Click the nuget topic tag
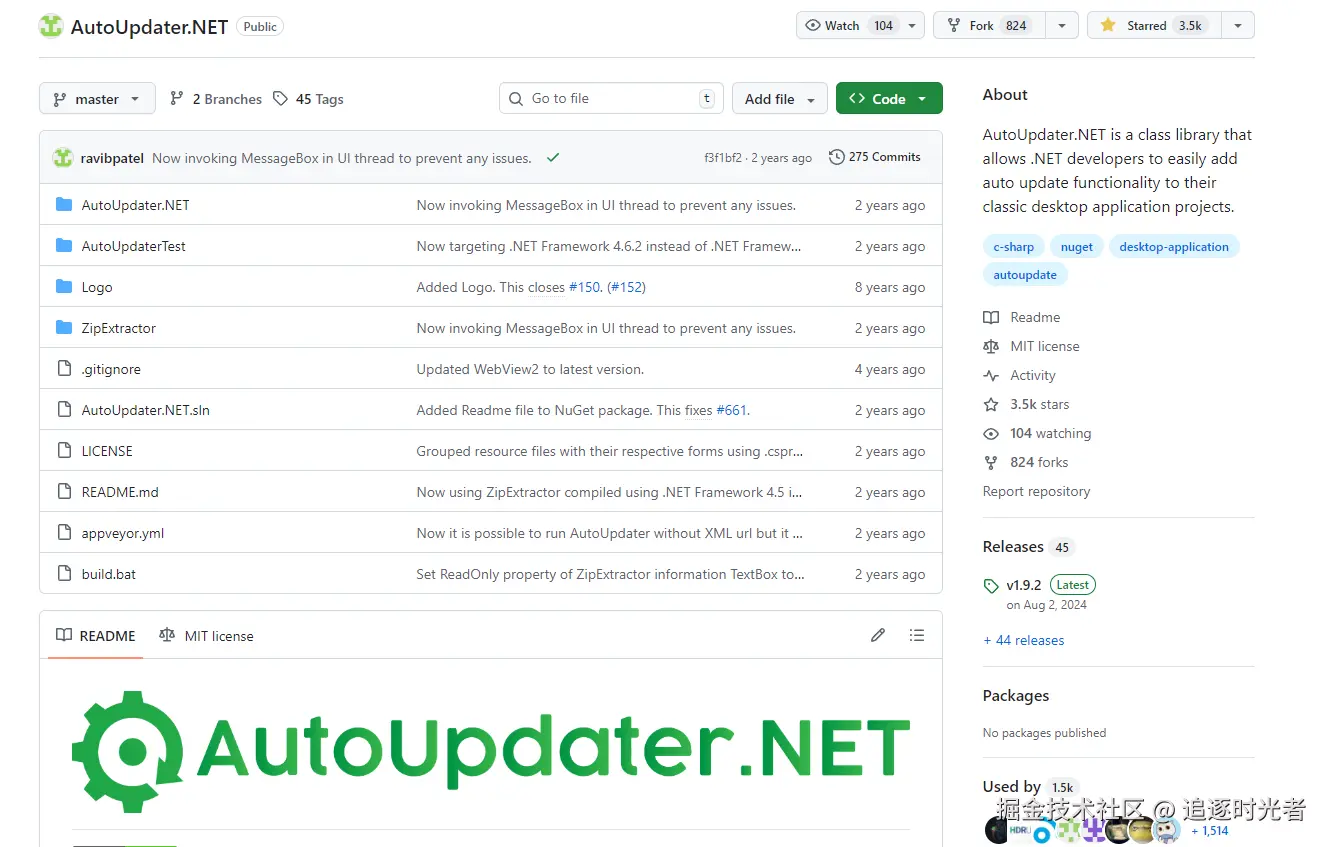 (1077, 246)
